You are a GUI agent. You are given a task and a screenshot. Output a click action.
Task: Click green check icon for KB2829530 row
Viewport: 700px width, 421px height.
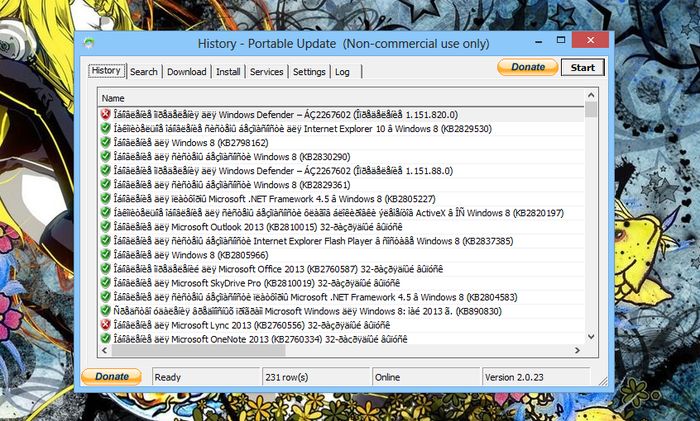105,129
